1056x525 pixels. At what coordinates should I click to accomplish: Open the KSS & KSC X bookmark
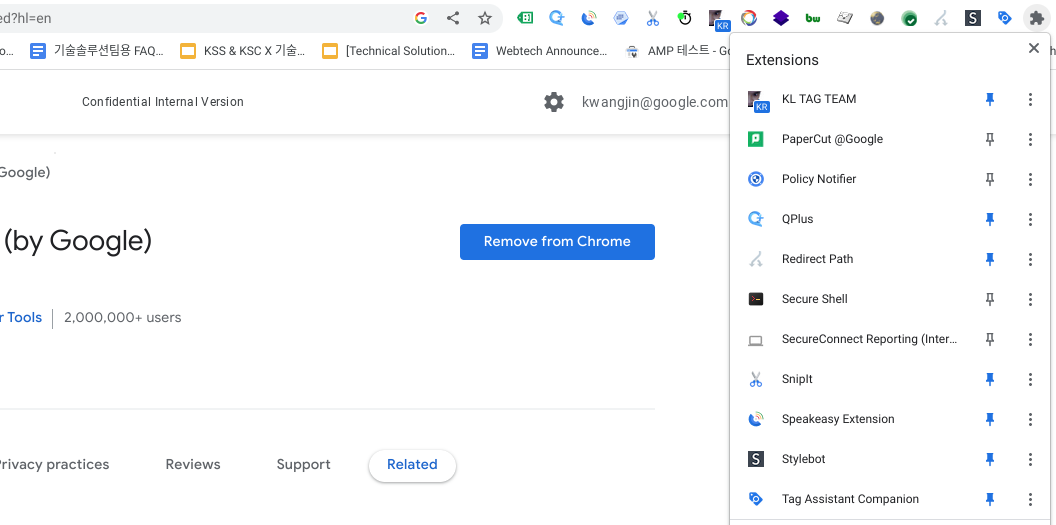point(243,50)
